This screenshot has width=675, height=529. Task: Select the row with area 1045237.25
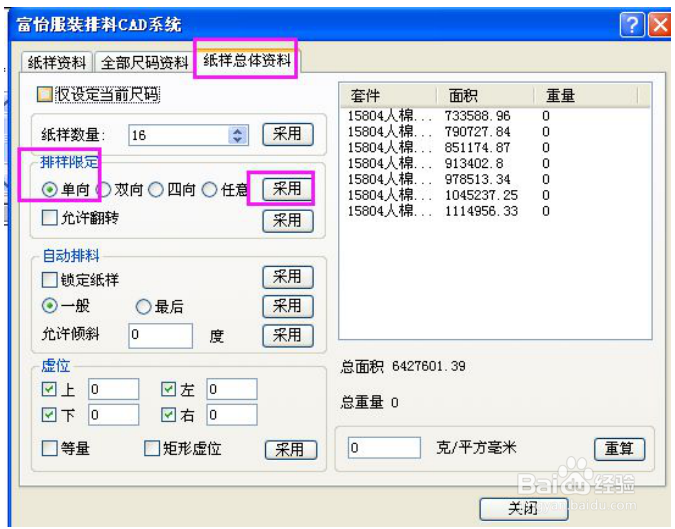pos(495,195)
